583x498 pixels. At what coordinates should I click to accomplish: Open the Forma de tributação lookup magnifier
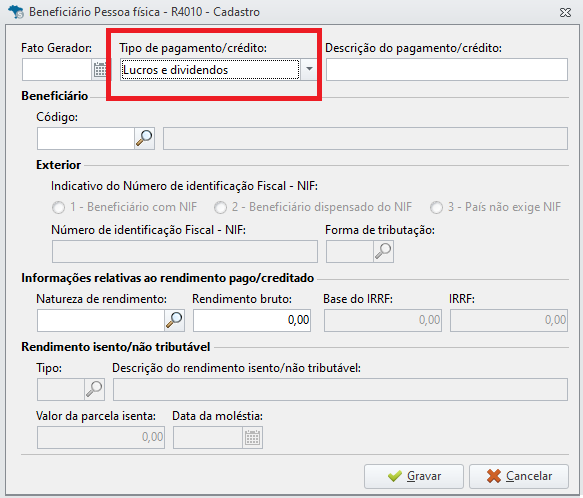coord(383,251)
